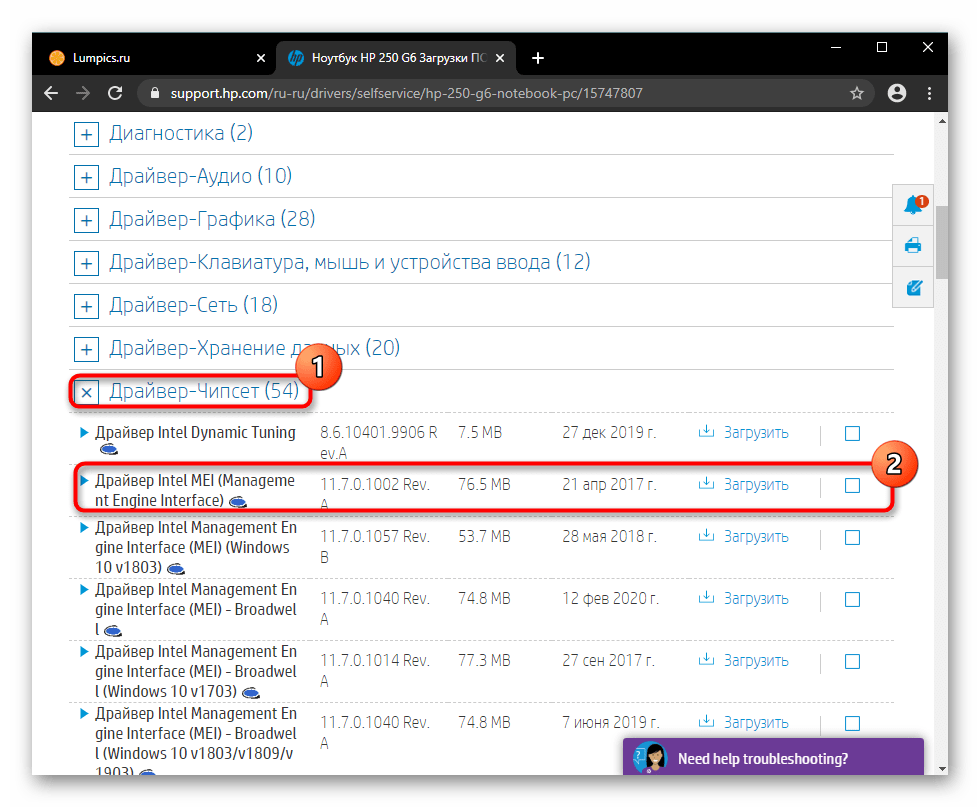Select checkbox for the 21 апр 2017 driver
980x807 pixels.
pyautogui.click(x=852, y=485)
